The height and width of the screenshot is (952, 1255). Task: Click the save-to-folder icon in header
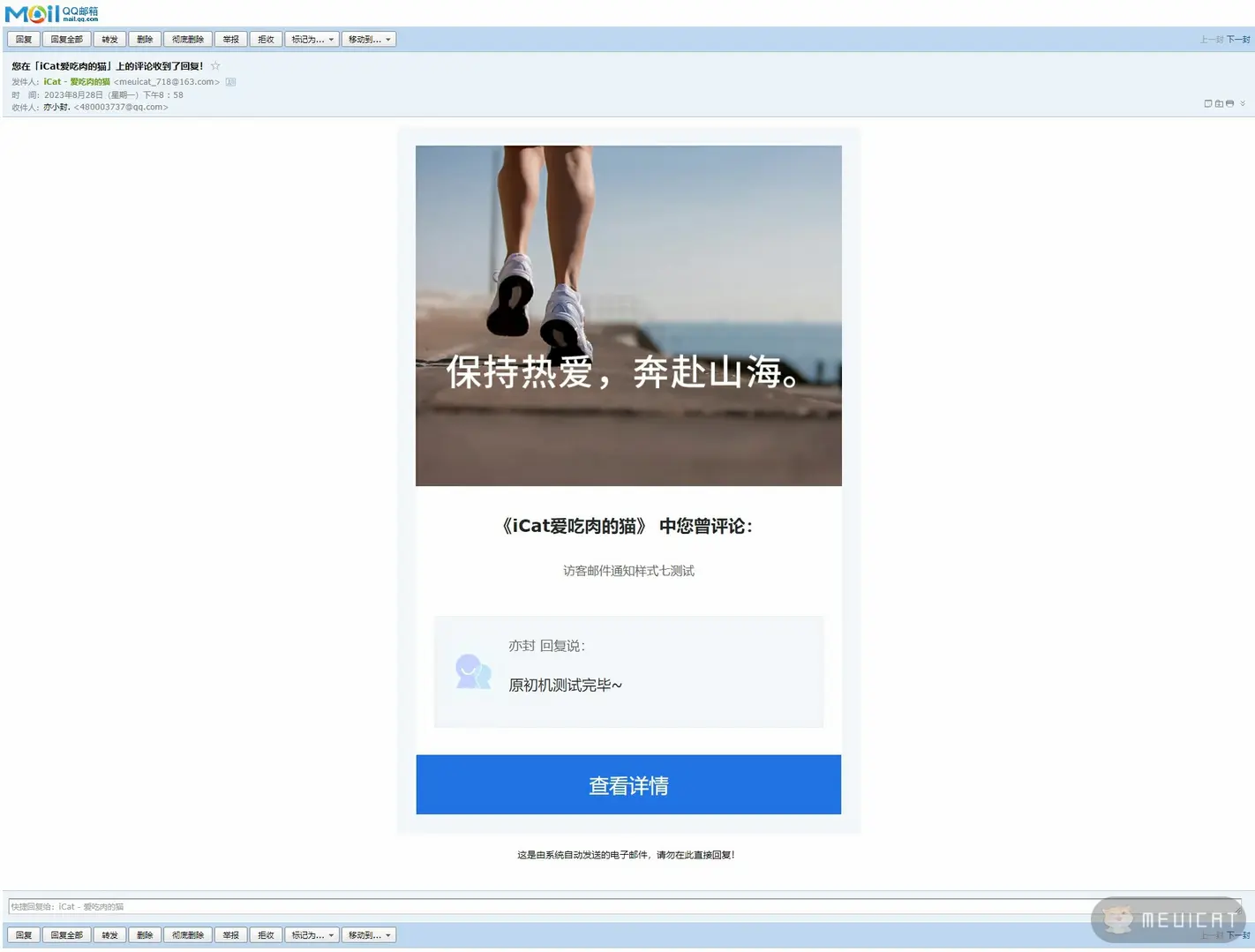tap(1219, 104)
